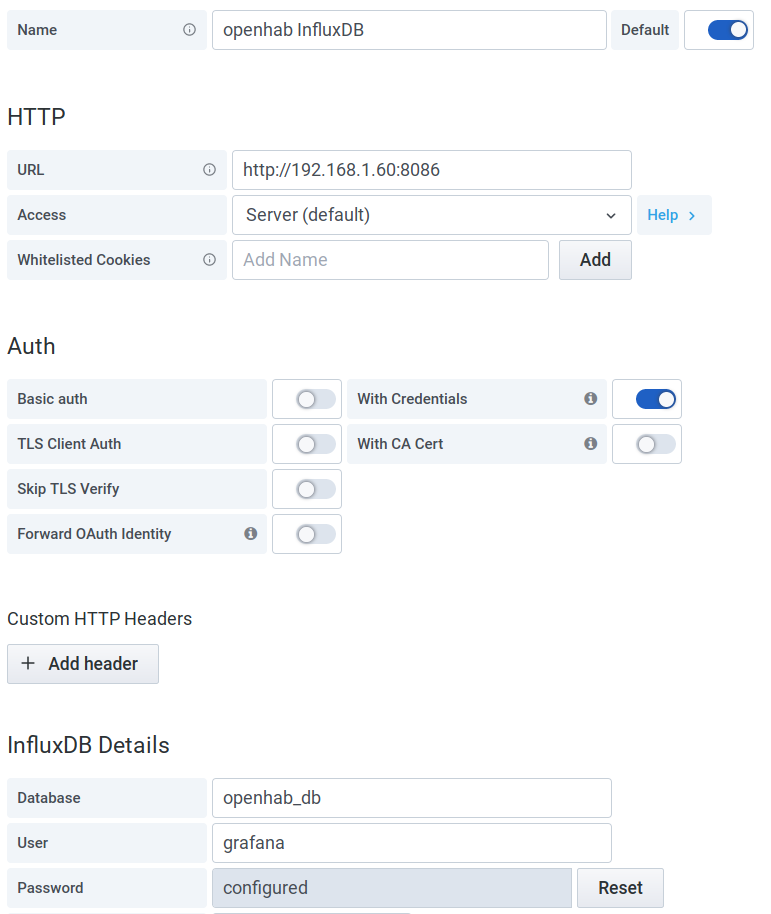The height and width of the screenshot is (914, 771).
Task: Click the HTTP section heading
Action: (36, 117)
